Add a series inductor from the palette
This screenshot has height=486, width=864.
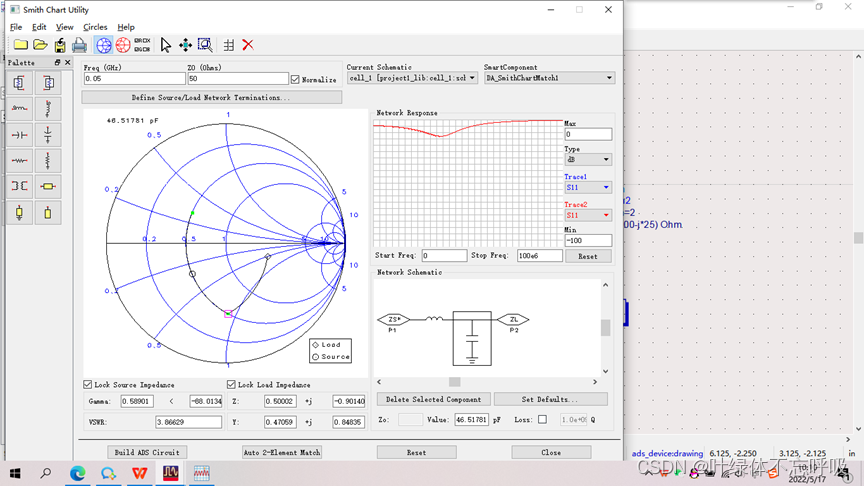click(19, 109)
